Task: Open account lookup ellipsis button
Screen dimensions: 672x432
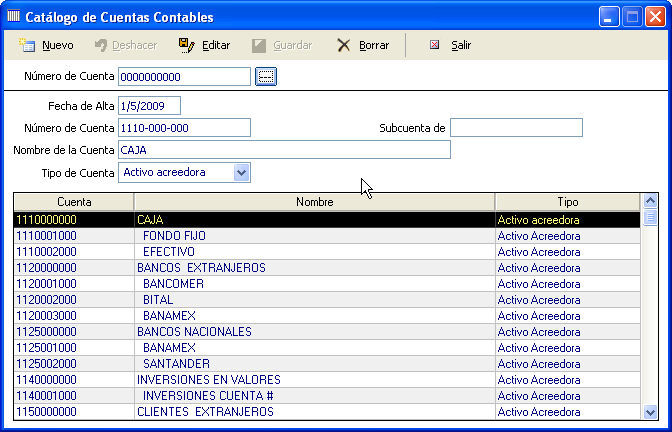Action: click(x=265, y=76)
